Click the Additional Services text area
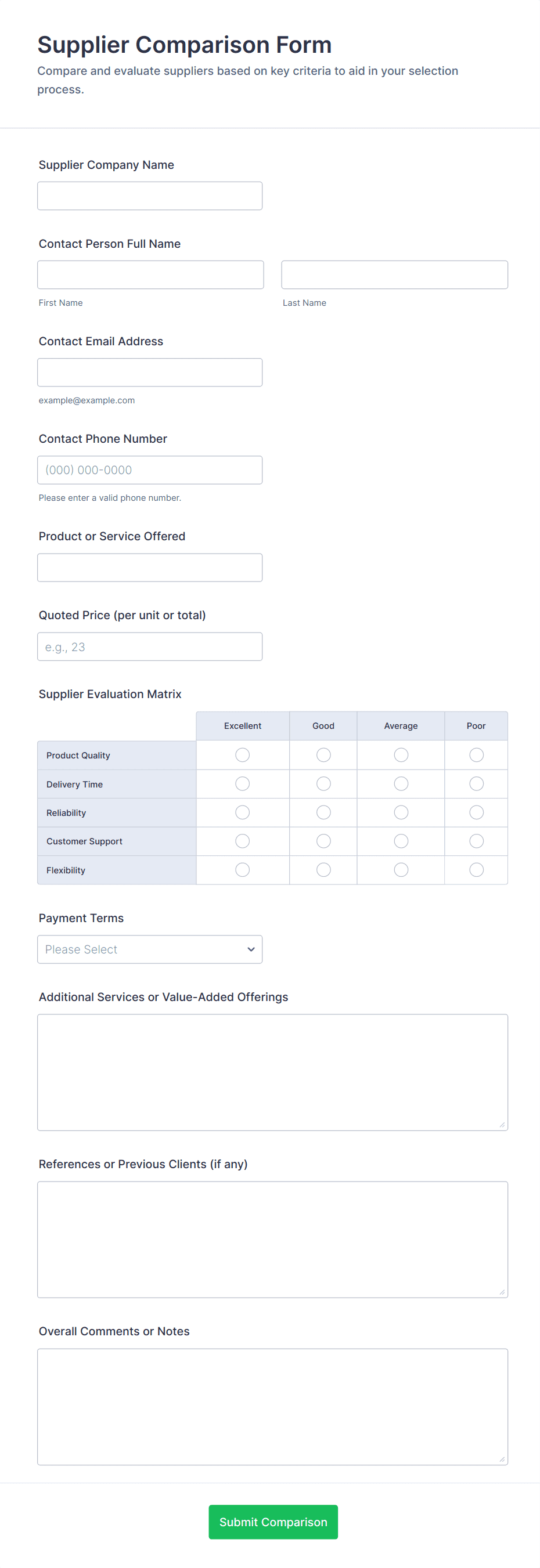This screenshot has height=1568, width=540. point(272,1072)
